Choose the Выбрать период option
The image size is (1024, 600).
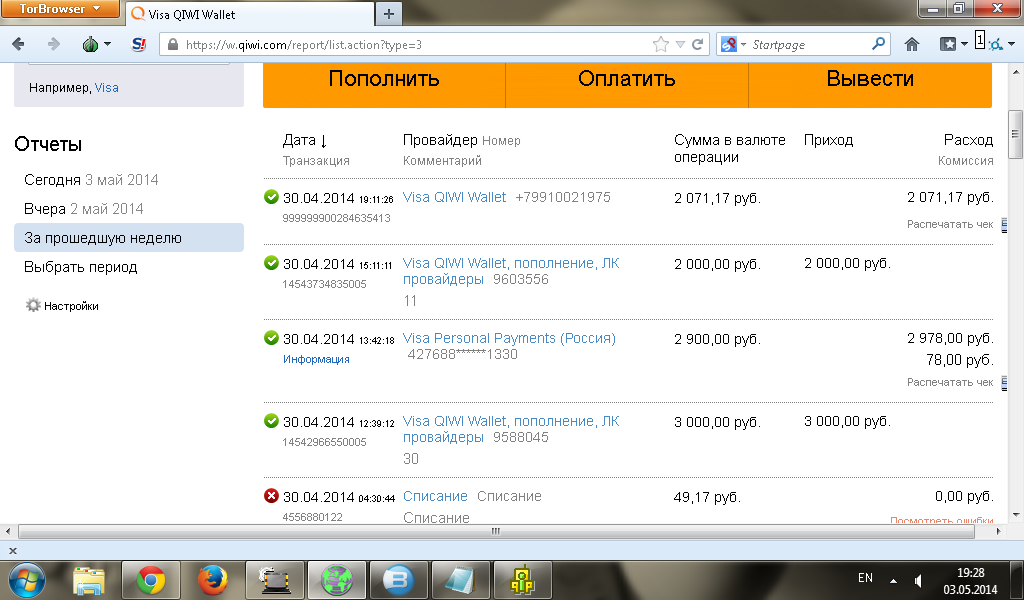click(x=80, y=267)
